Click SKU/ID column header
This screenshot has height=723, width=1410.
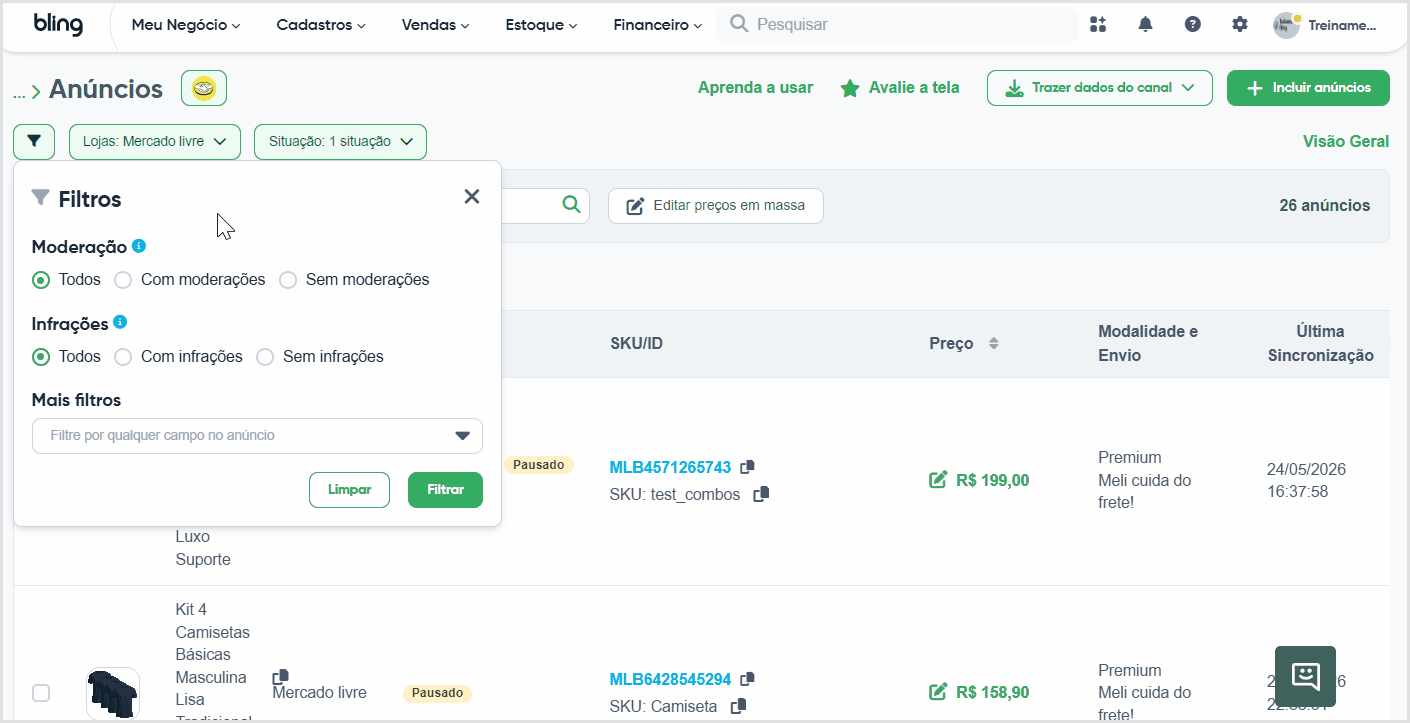pyautogui.click(x=637, y=344)
